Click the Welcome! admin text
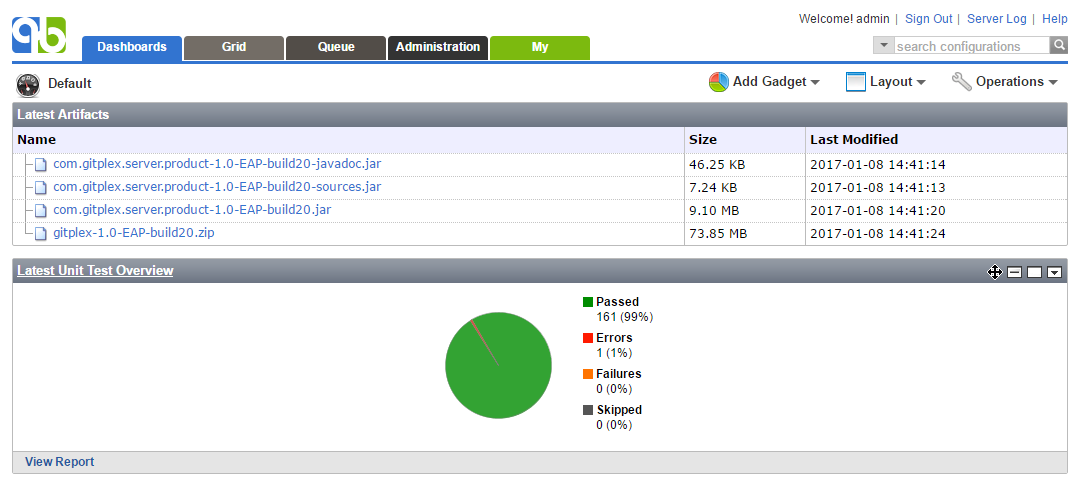This screenshot has width=1080, height=485. [844, 19]
